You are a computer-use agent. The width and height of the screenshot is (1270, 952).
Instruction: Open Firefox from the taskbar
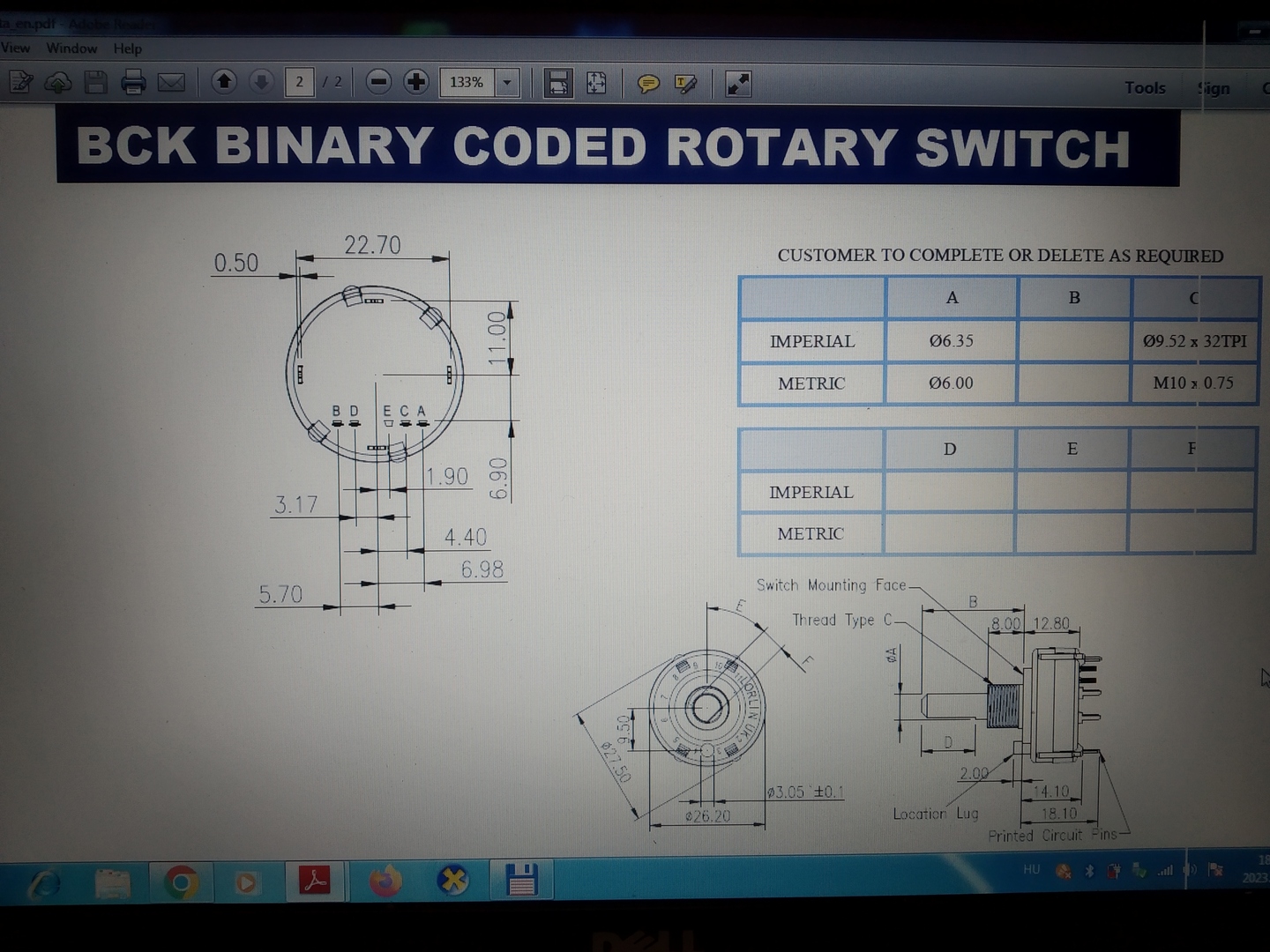coord(385,881)
